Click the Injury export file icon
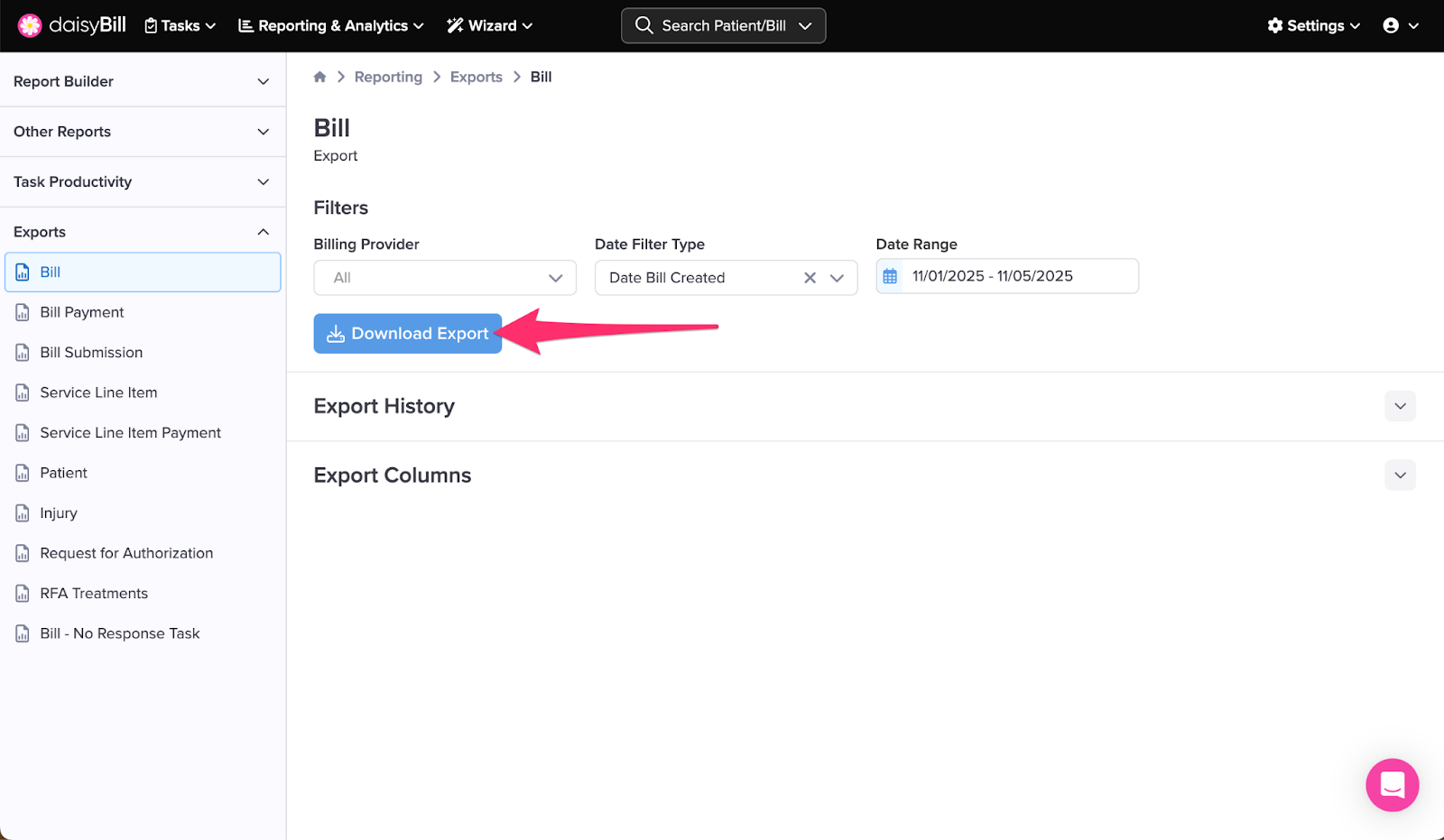Screen dimensions: 1444x840 23,513
